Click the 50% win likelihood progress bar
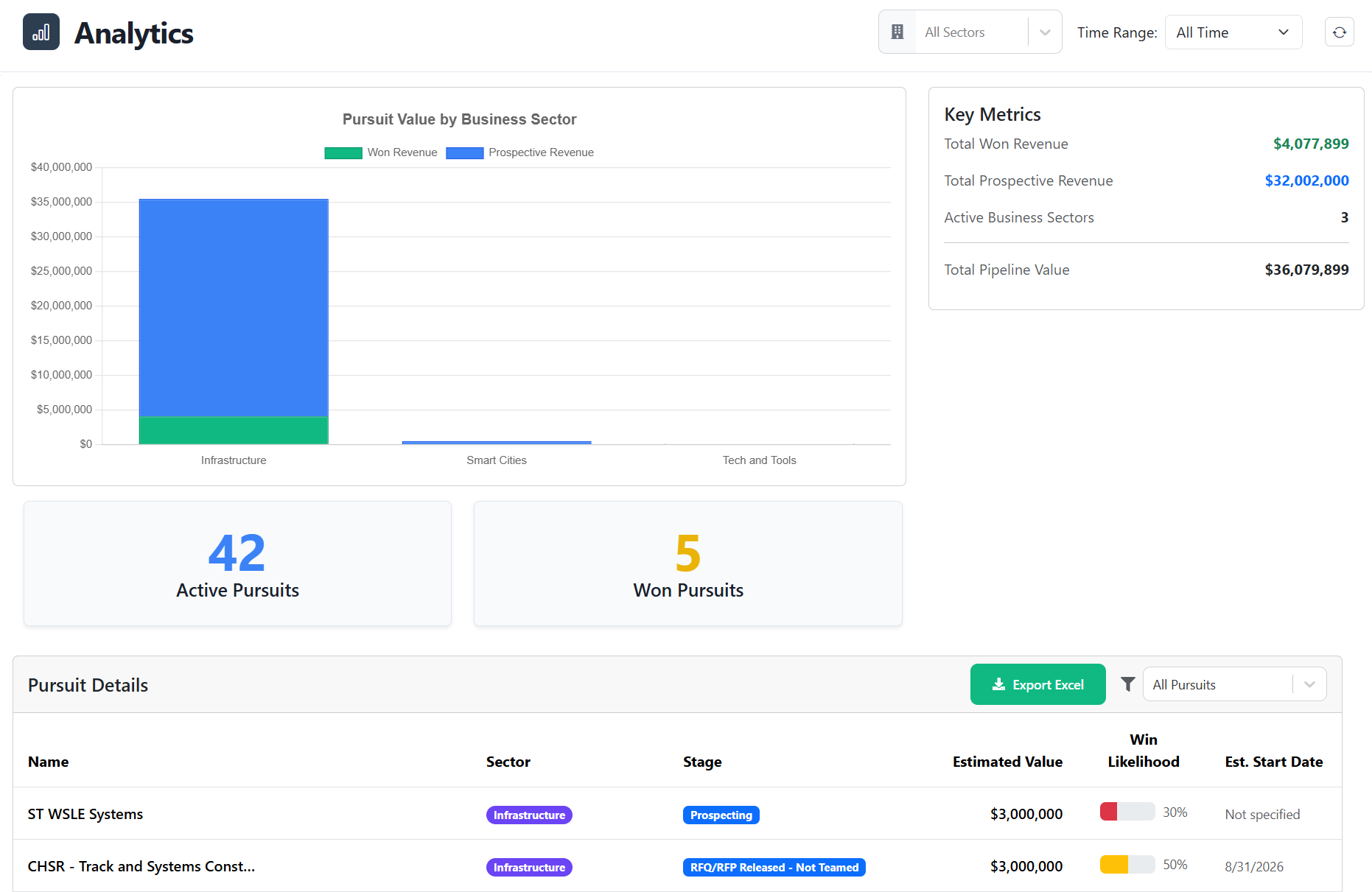 tap(1127, 864)
